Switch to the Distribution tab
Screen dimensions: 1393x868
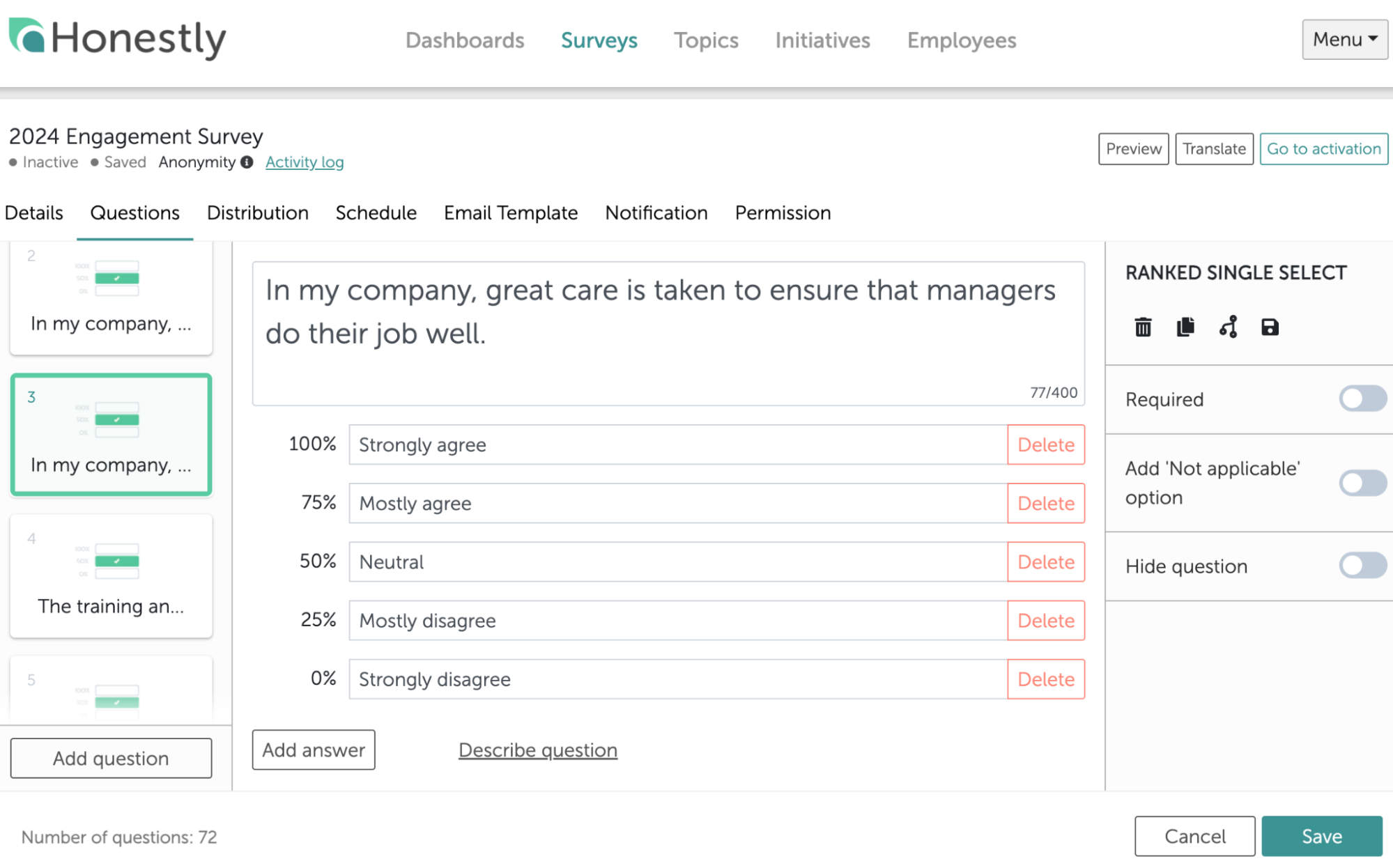click(257, 212)
